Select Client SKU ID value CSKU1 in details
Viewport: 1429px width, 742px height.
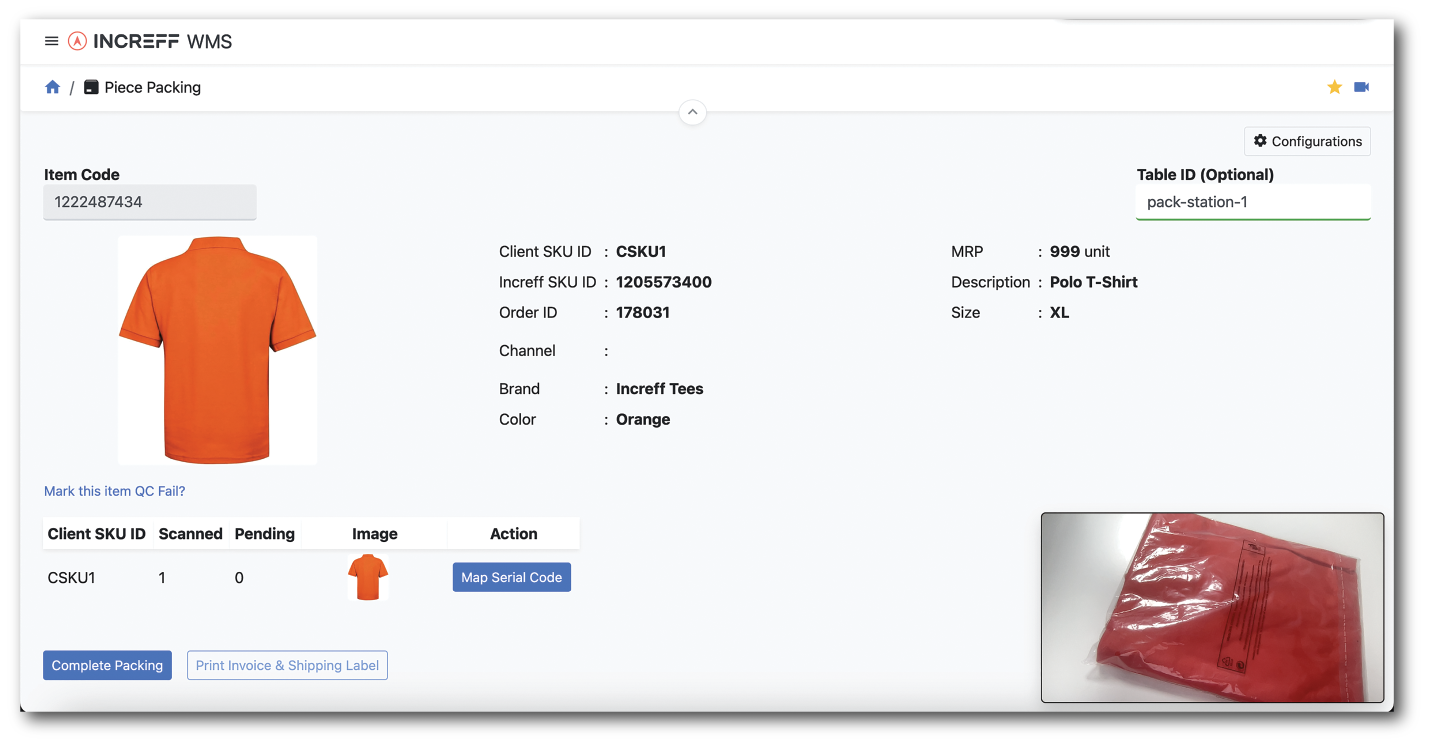pyautogui.click(x=641, y=252)
